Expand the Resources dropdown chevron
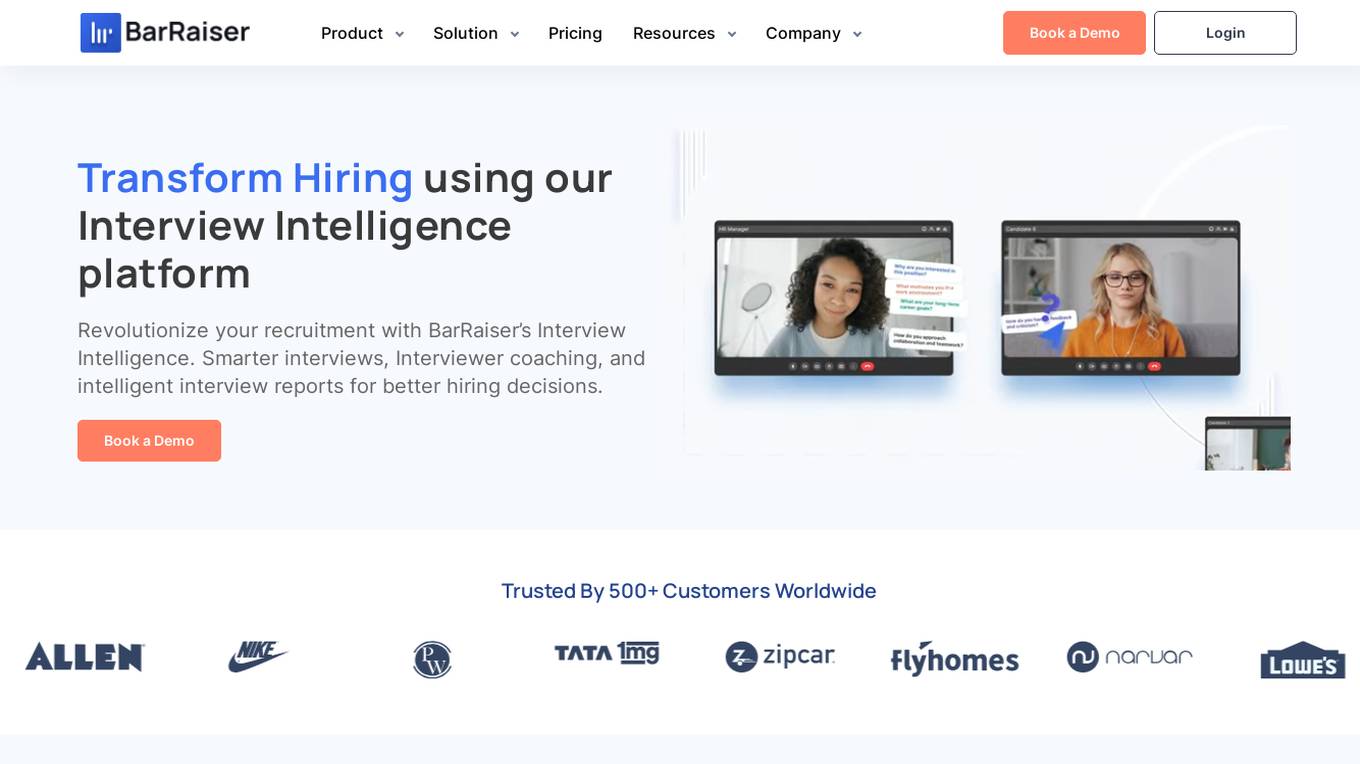Image resolution: width=1360 pixels, height=764 pixels. [731, 34]
